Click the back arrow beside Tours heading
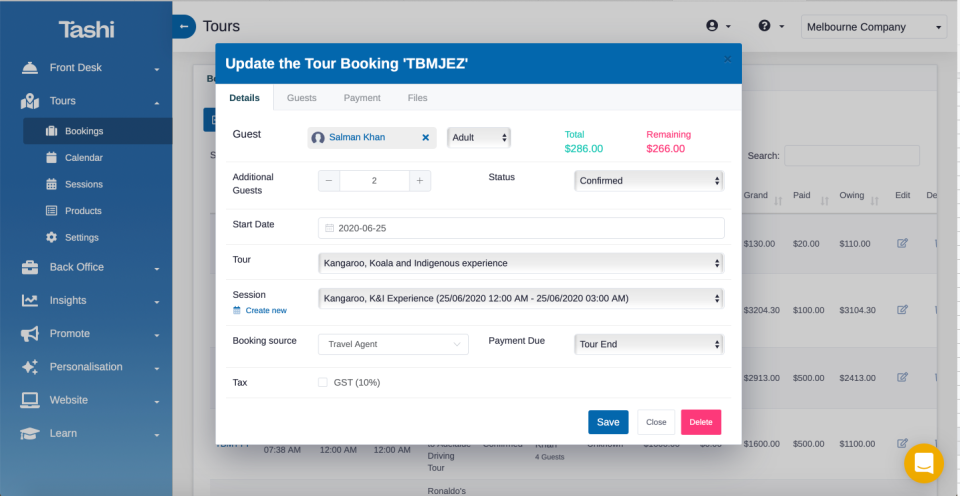Image resolution: width=960 pixels, height=496 pixels. [x=184, y=26]
